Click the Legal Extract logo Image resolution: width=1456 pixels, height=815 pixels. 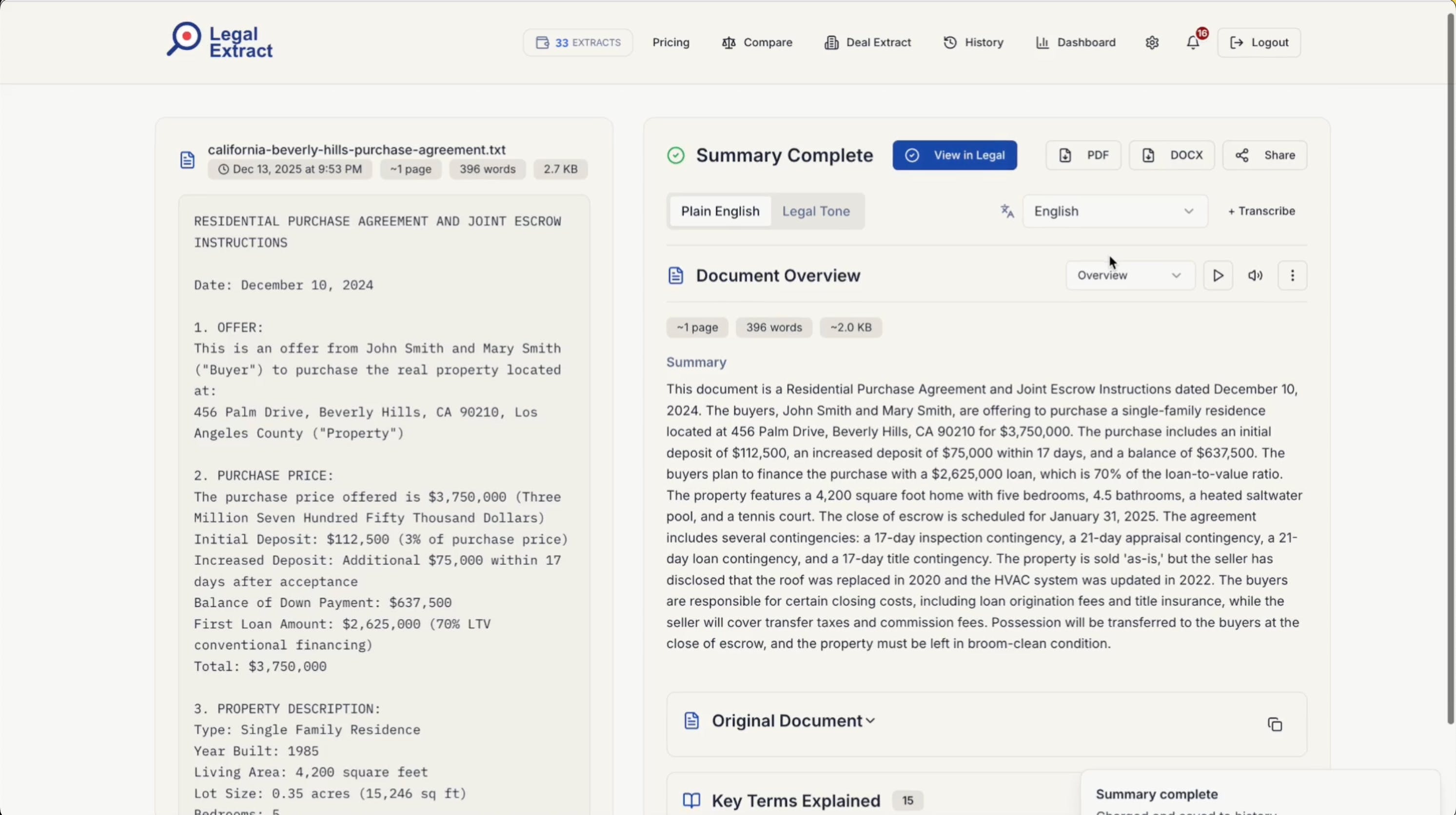219,40
